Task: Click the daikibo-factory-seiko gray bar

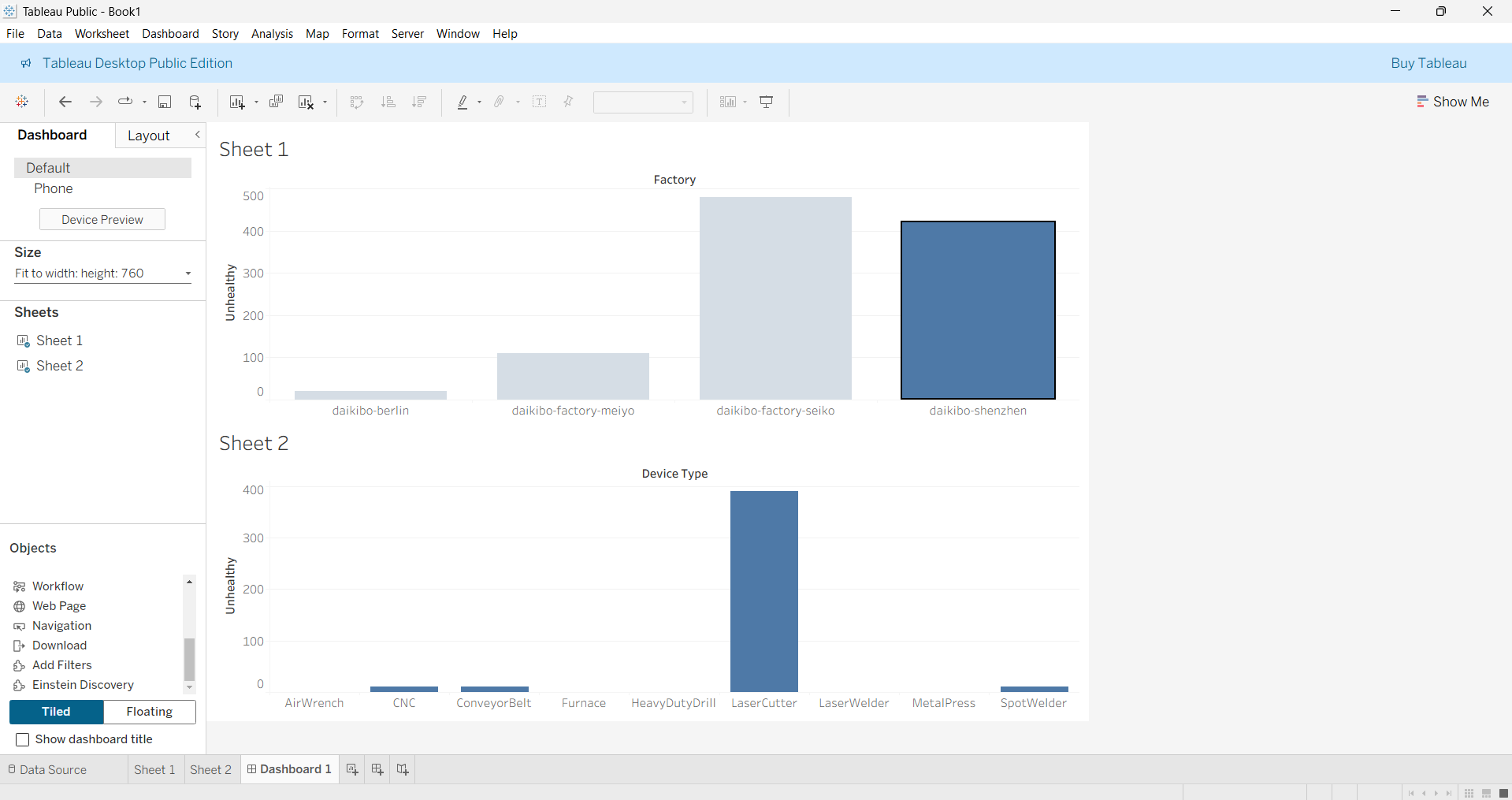Action: [x=775, y=298]
